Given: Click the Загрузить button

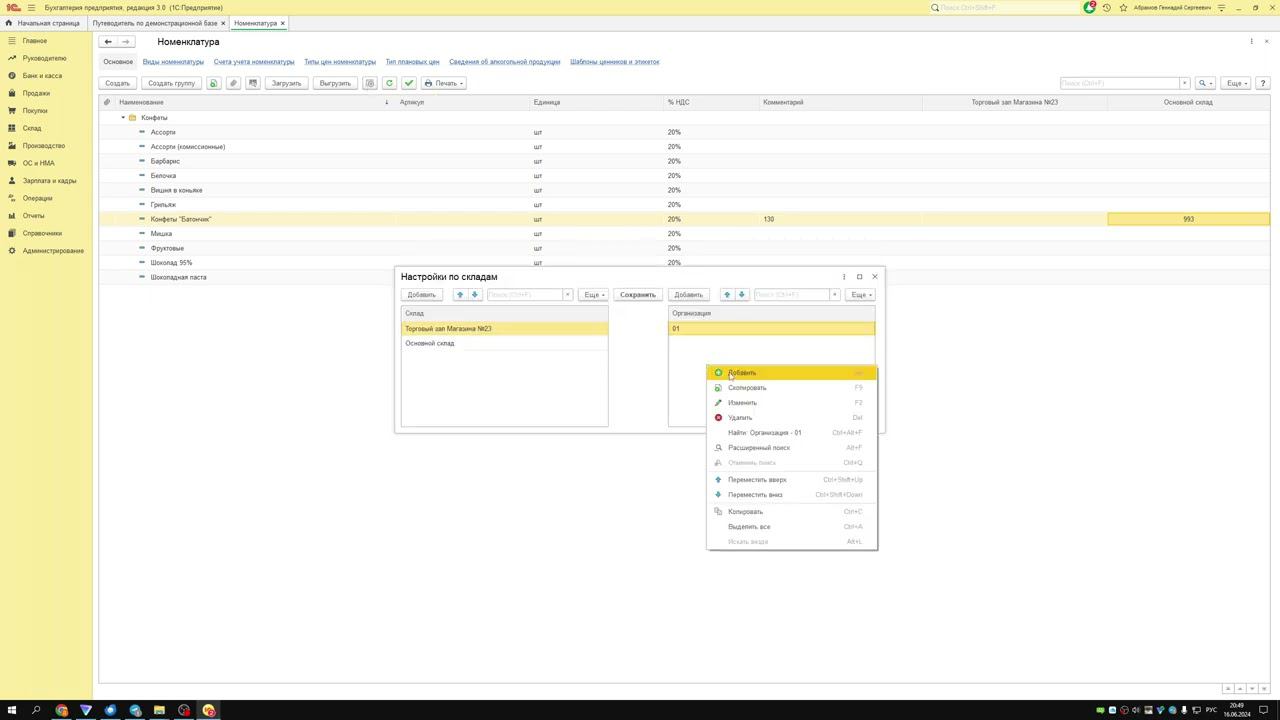Looking at the screenshot, I should 286,83.
